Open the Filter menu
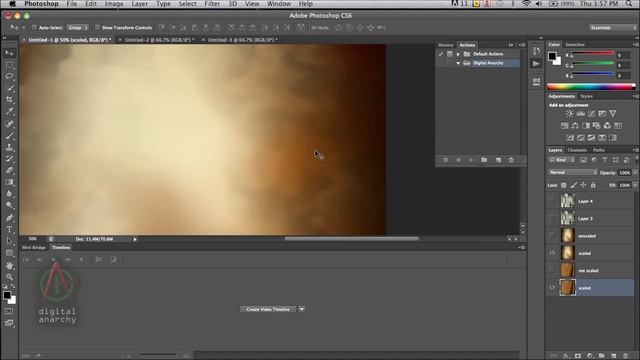The image size is (640, 360). pos(212,4)
